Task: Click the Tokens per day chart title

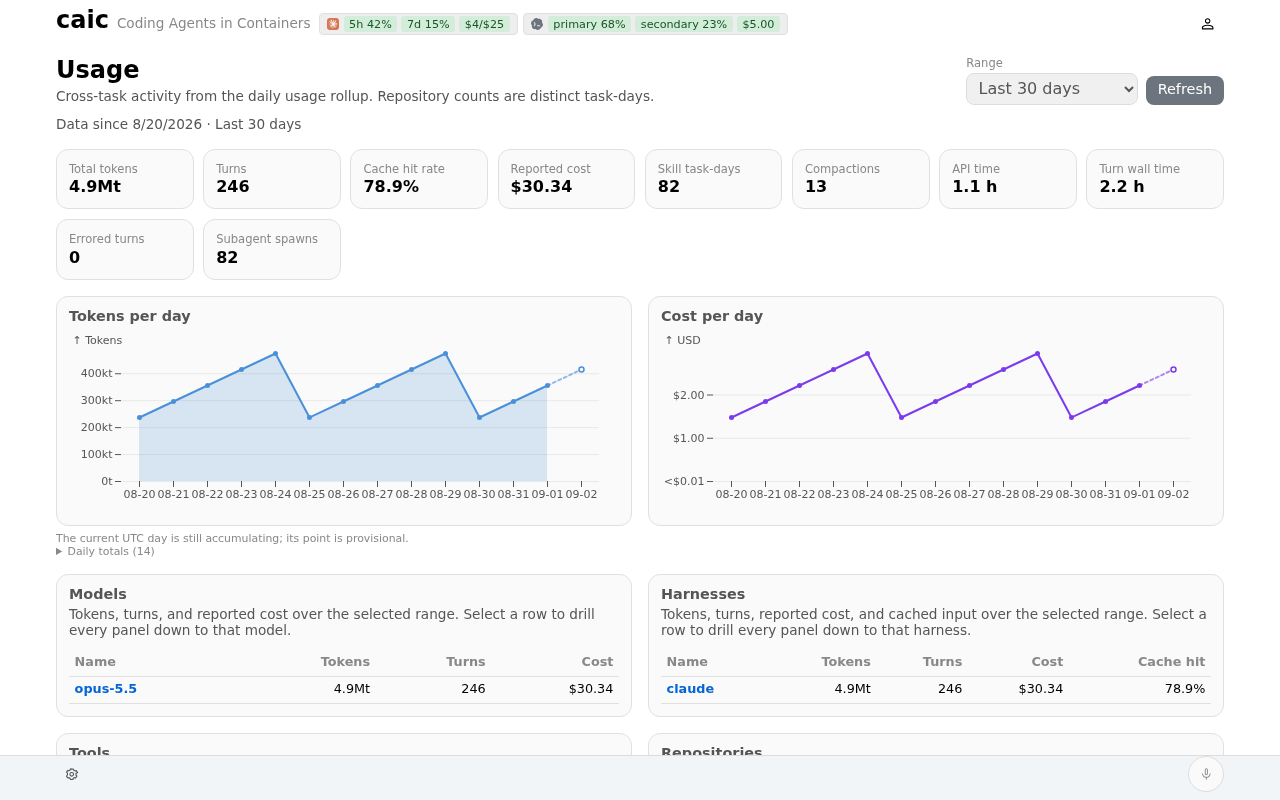Action: pyautogui.click(x=130, y=316)
